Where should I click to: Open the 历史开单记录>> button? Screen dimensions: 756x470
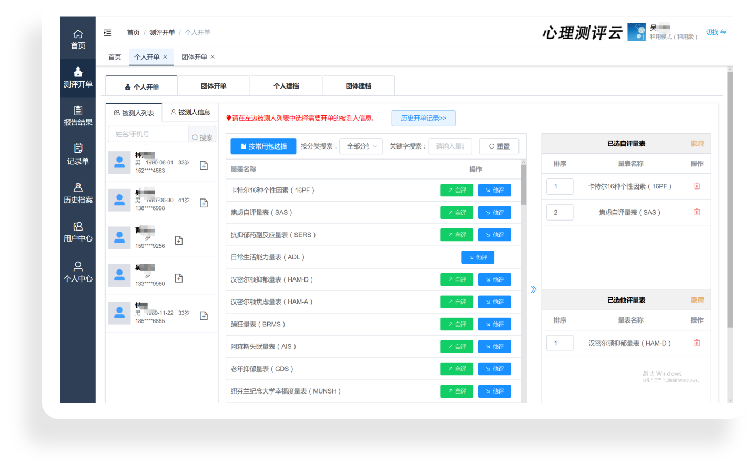click(x=423, y=118)
